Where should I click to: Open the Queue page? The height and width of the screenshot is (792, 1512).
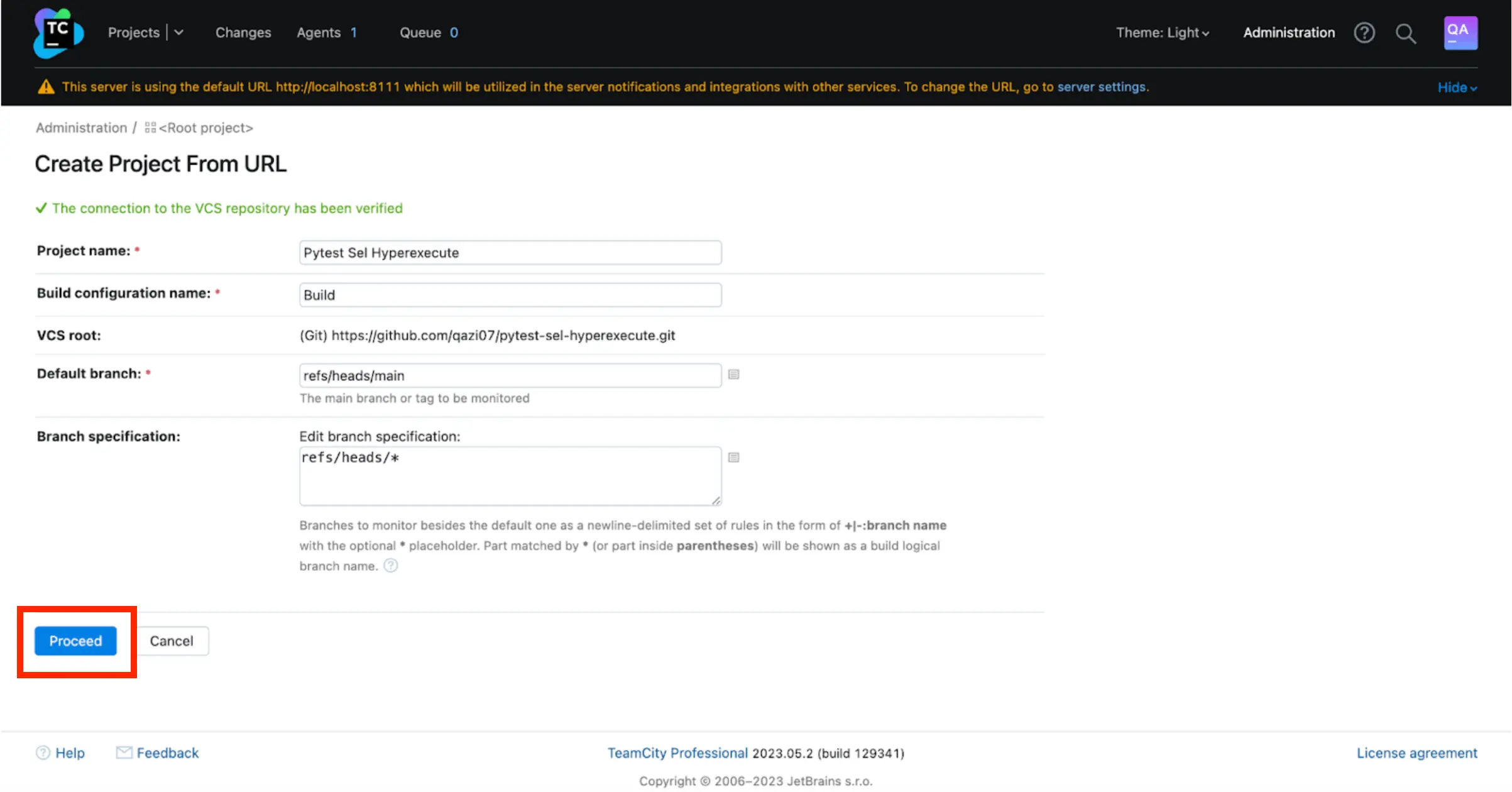point(420,33)
